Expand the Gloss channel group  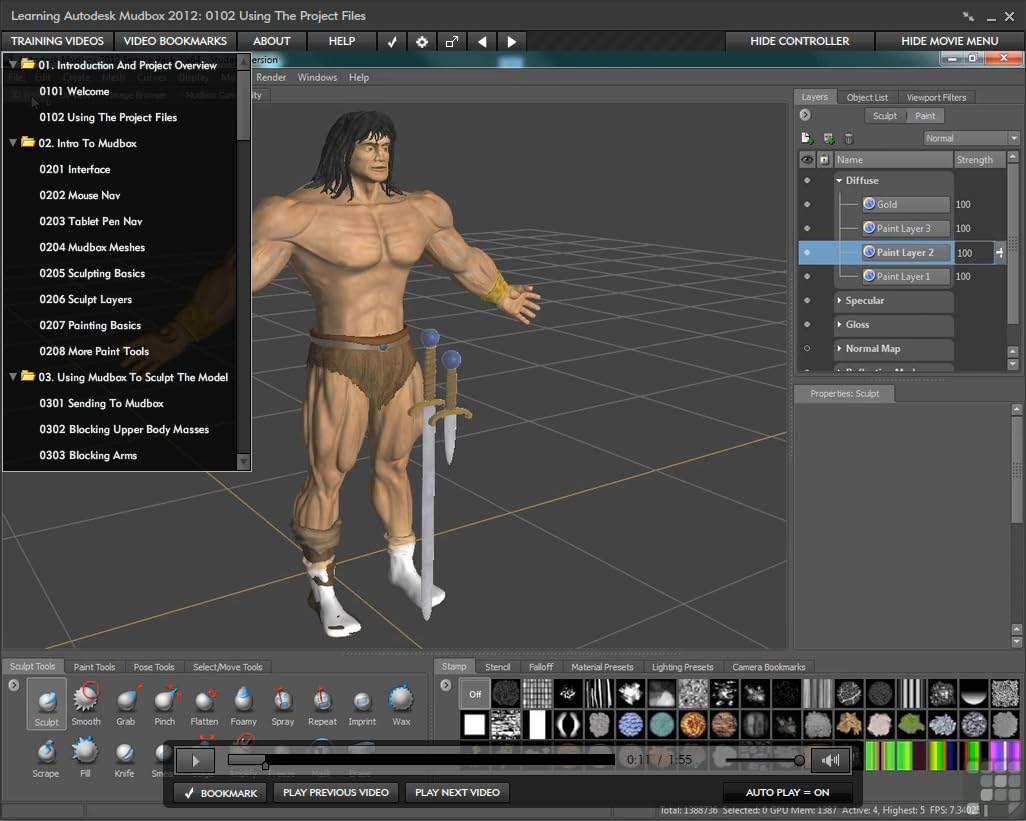pyautogui.click(x=839, y=324)
